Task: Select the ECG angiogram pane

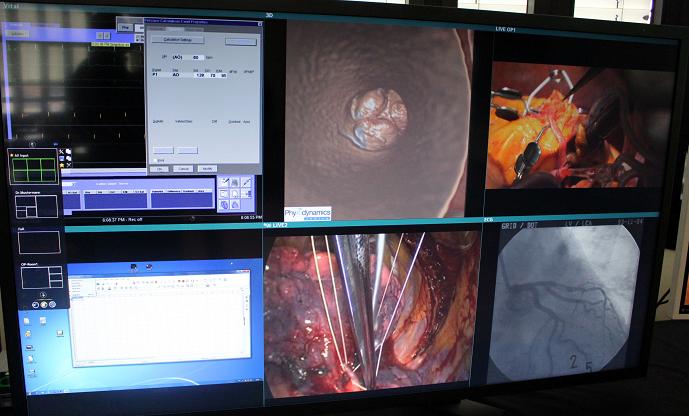Action: [x=565, y=302]
